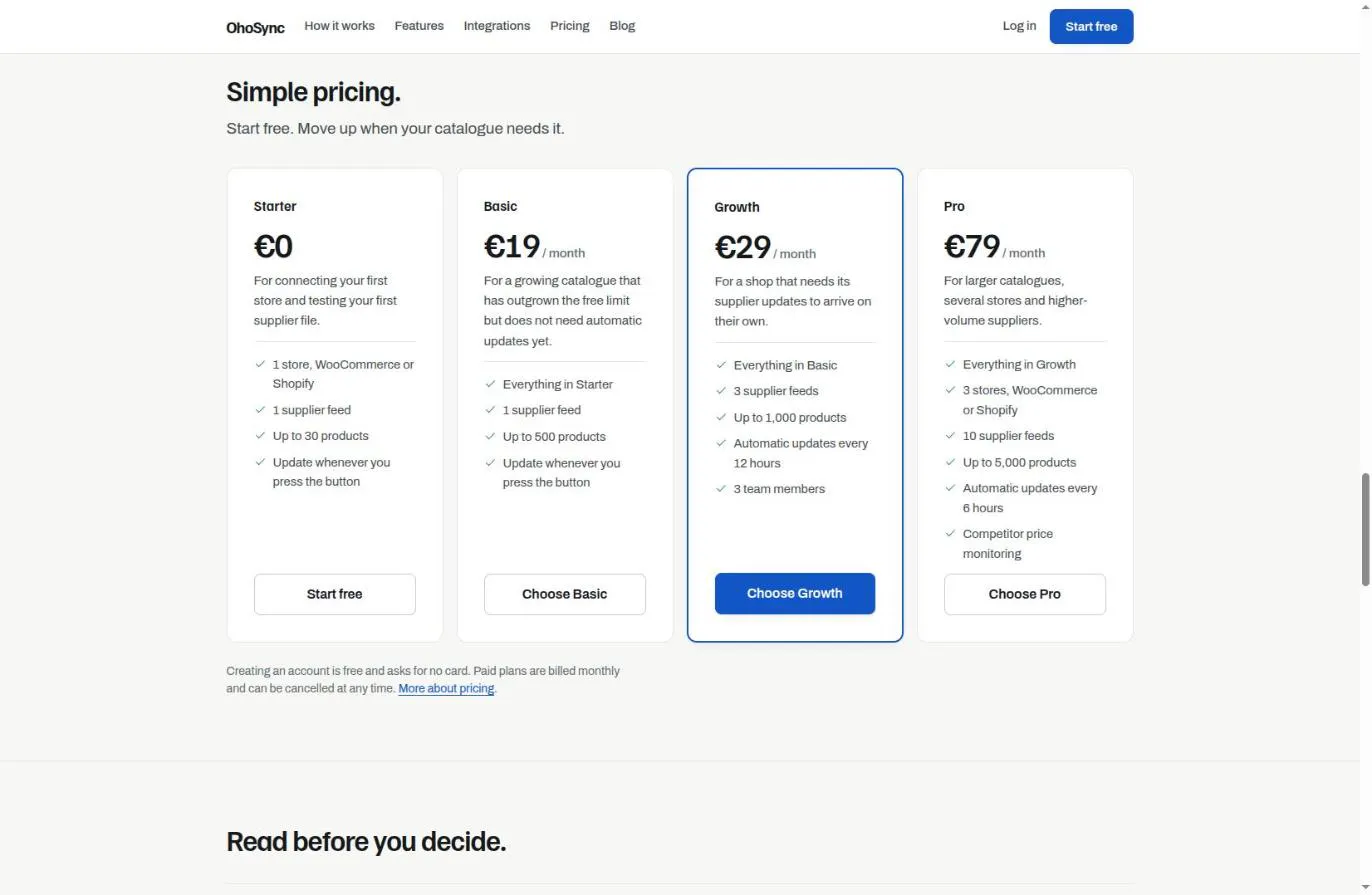The width and height of the screenshot is (1372, 895).
Task: Visit the Blog link in header
Action: pyautogui.click(x=622, y=26)
